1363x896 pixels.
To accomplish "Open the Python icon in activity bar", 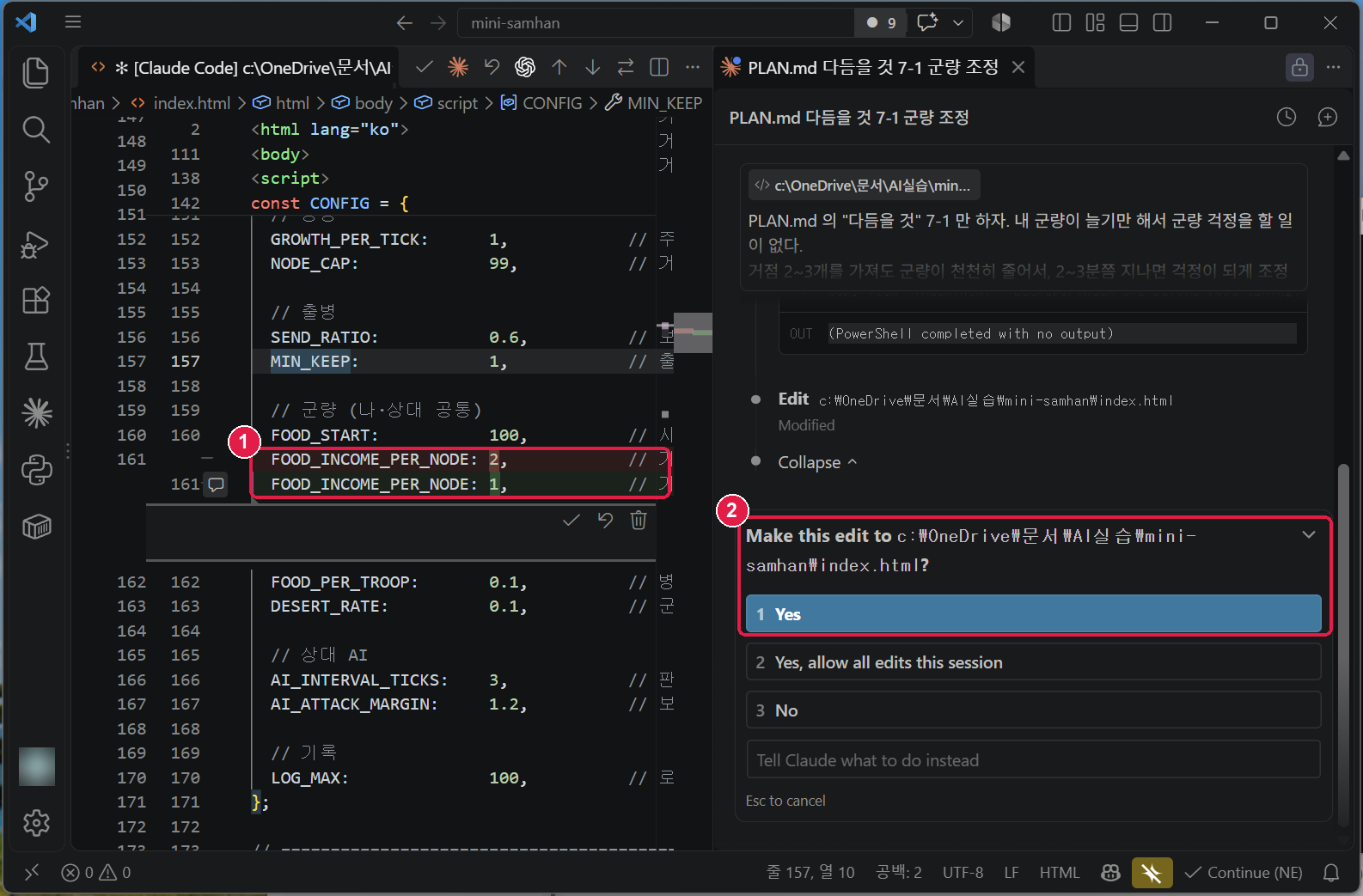I will [36, 470].
